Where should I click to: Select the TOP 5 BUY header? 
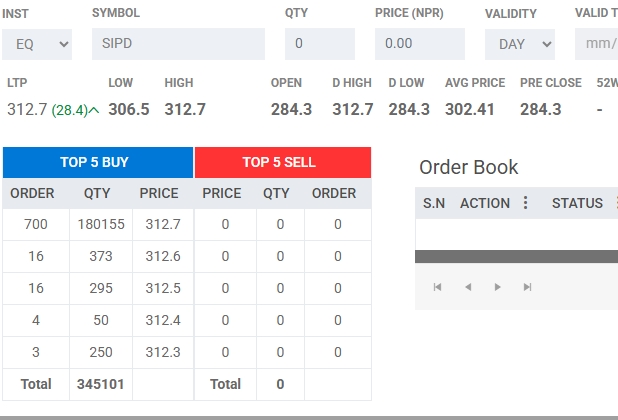point(98,162)
